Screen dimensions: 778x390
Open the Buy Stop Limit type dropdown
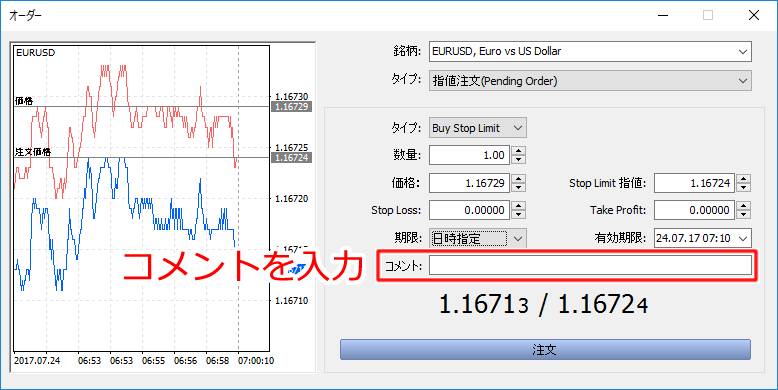tap(477, 128)
